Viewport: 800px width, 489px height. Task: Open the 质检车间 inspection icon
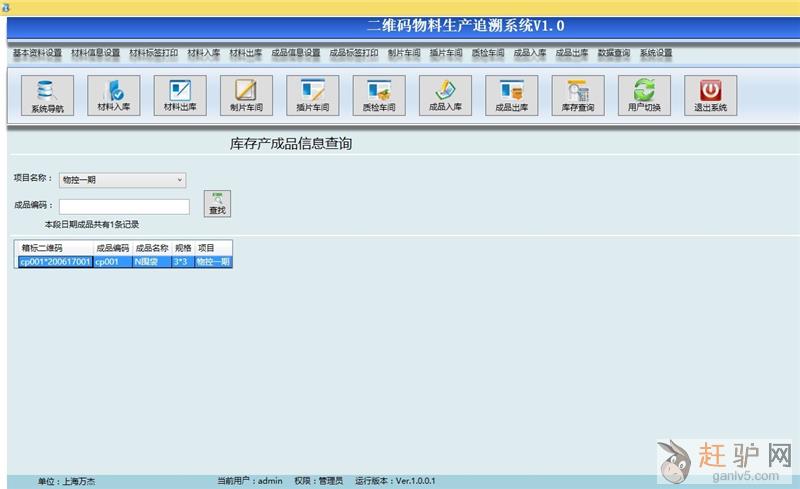(x=379, y=96)
